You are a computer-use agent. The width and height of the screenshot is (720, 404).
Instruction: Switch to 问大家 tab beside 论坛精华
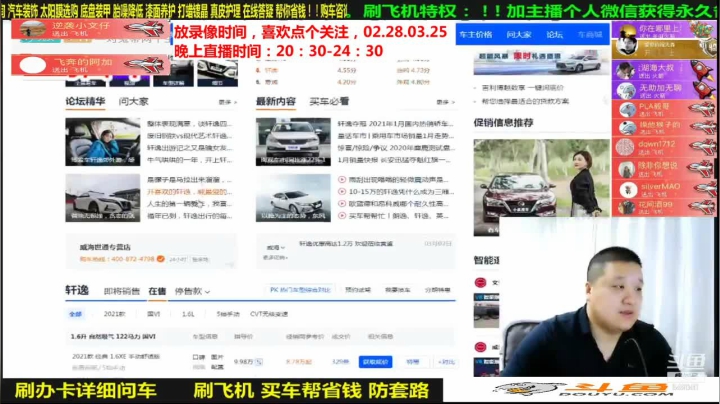coord(134,101)
